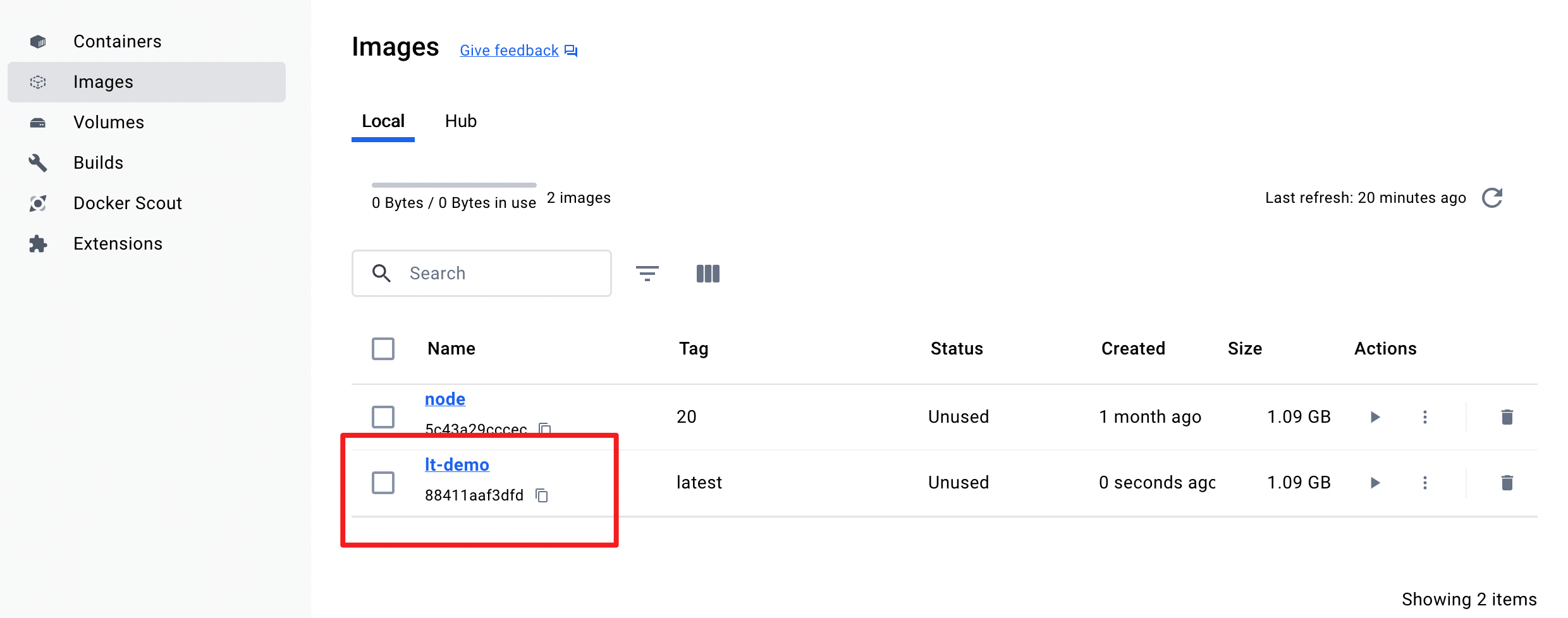This screenshot has height=618, width=1568.
Task: Run the lt-demo image with play icon
Action: (1375, 483)
